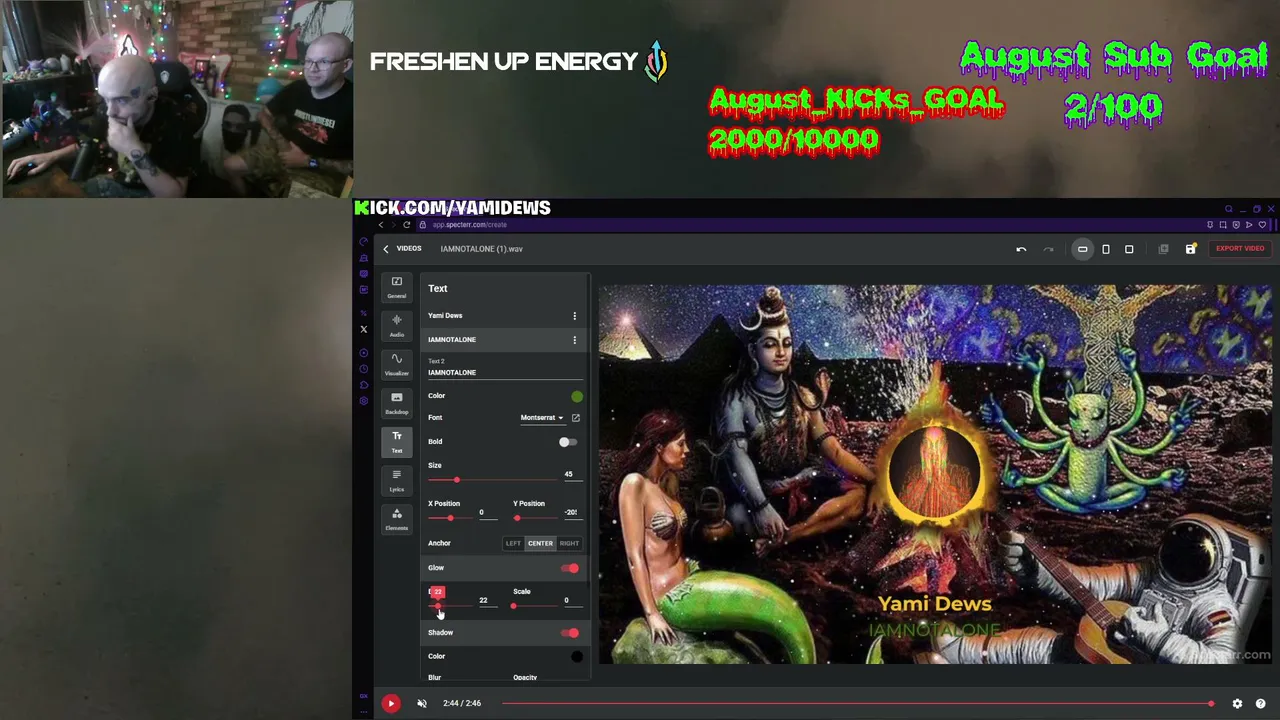
Task: Open the browser sidebar X (Twitter) icon
Action: 364,329
